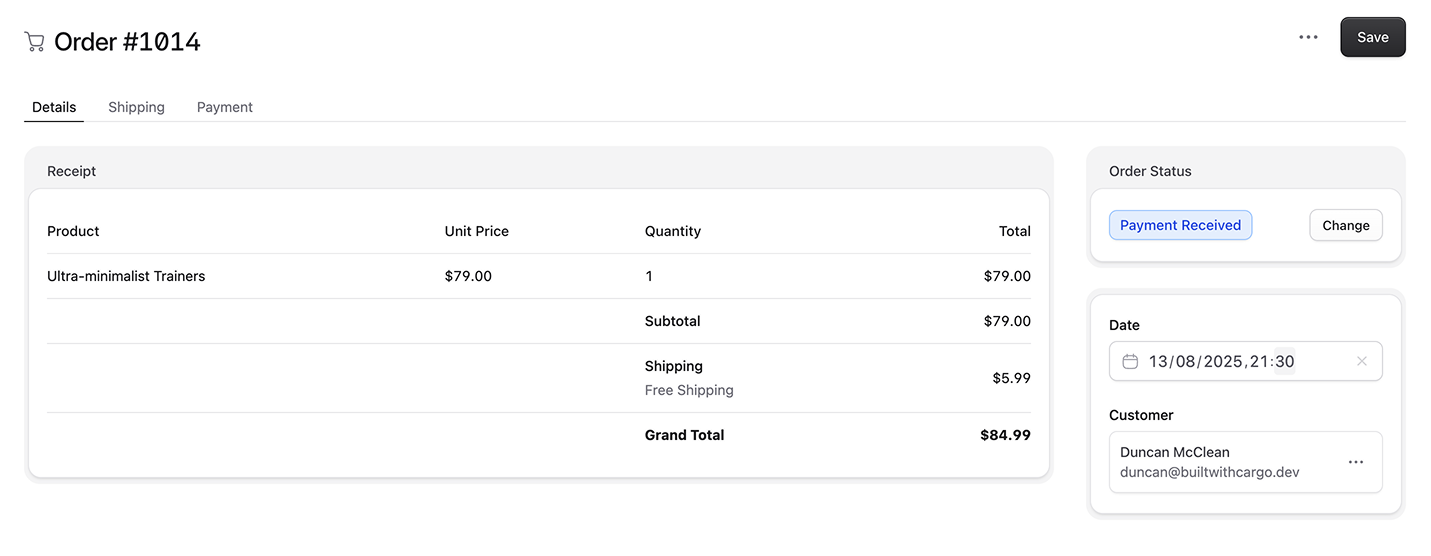The image size is (1431, 556).
Task: Open the customer card's three-dot menu
Action: (1356, 462)
